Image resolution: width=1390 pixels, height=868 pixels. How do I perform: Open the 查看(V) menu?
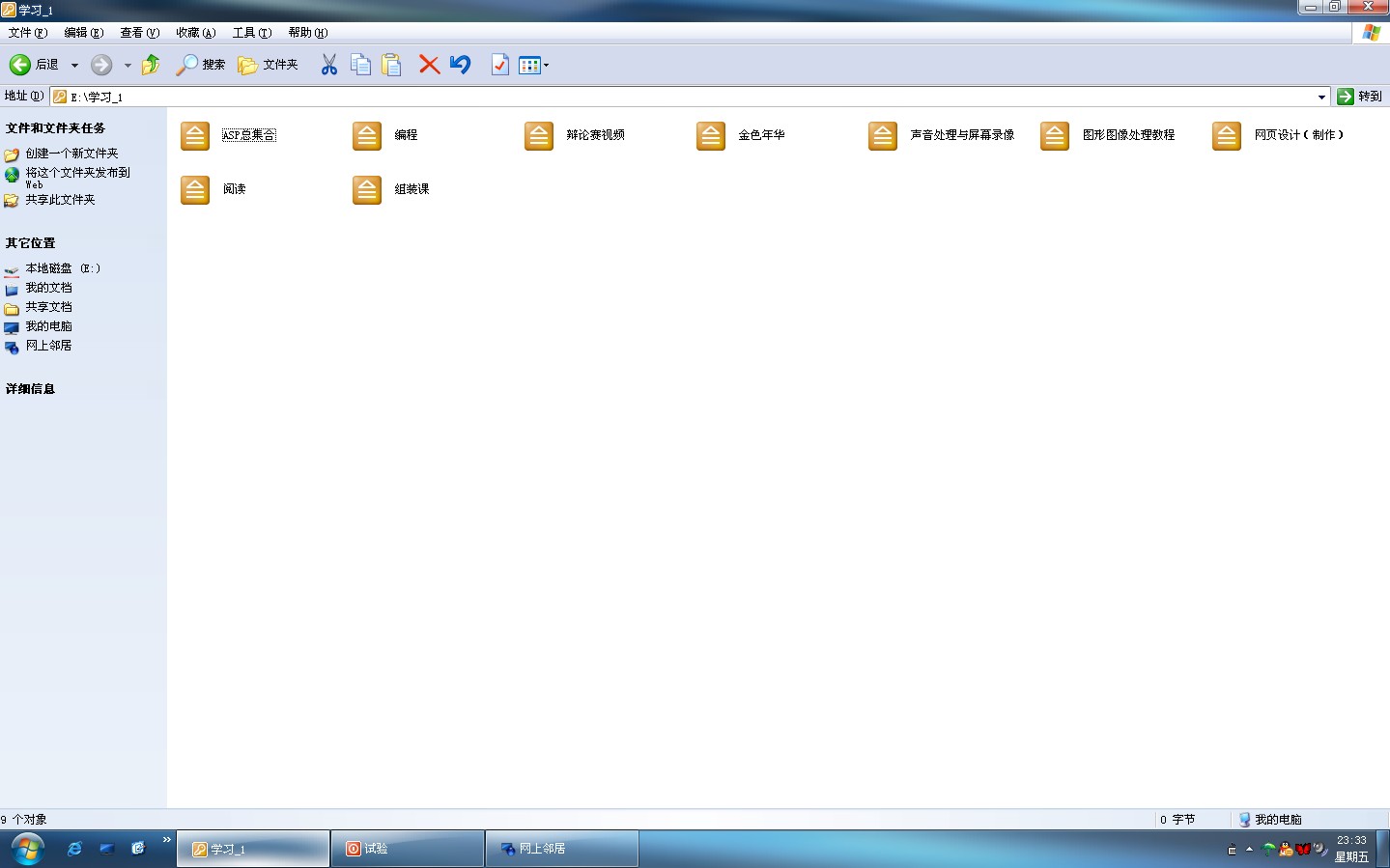coord(139,33)
